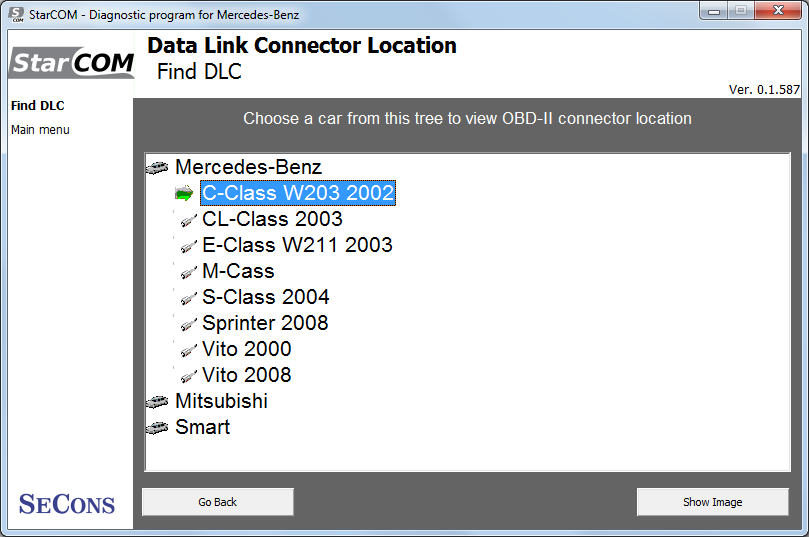Image resolution: width=809 pixels, height=537 pixels.
Task: Select Sprinter 2008 model
Action: coord(265,323)
